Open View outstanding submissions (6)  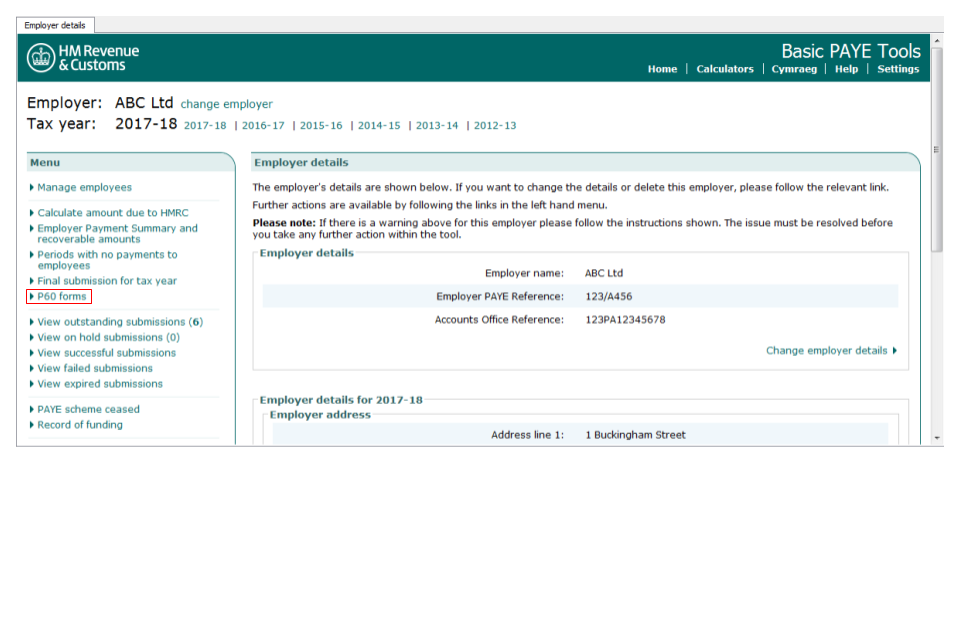119,321
